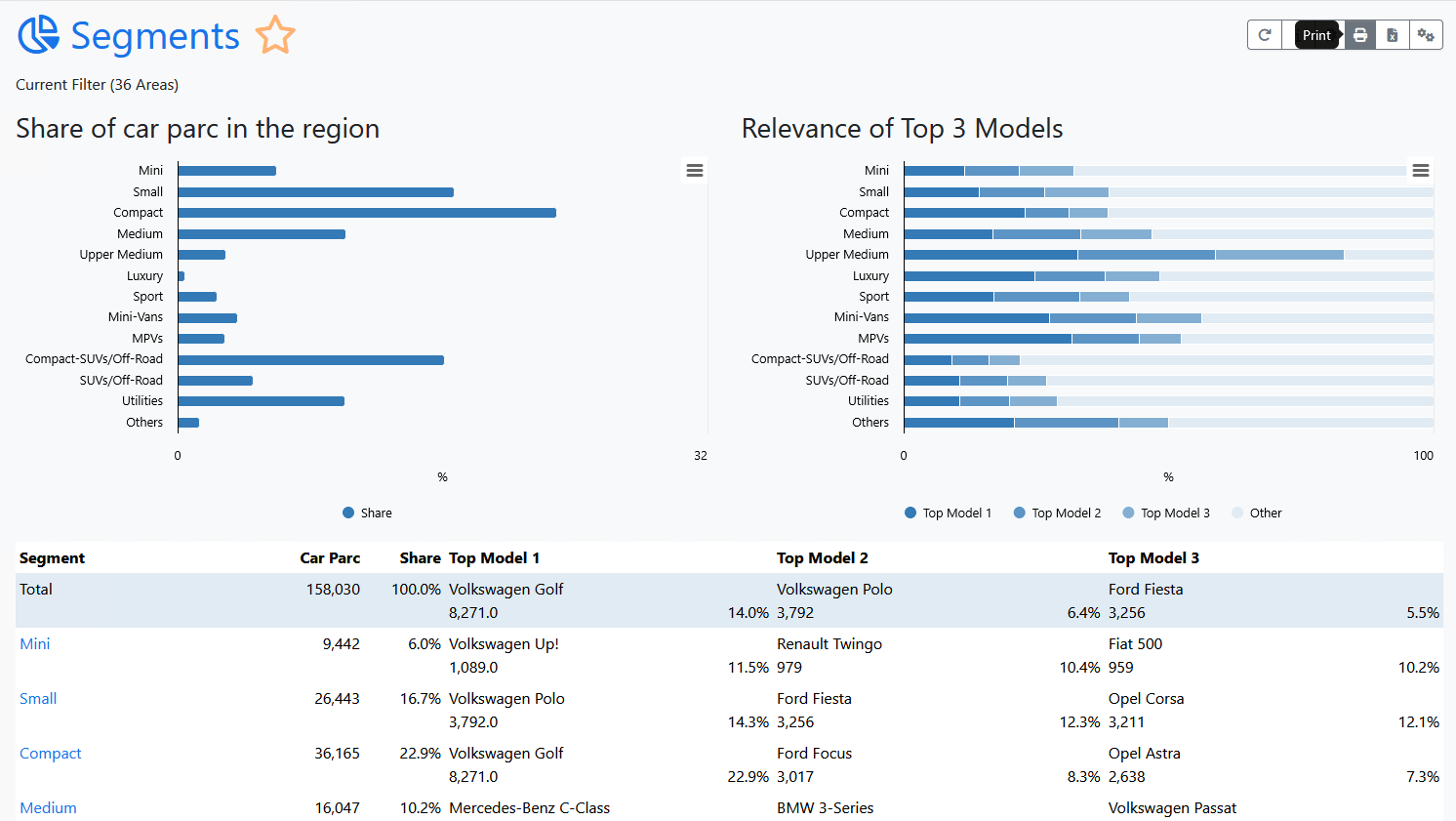Viewport: 1456px width, 821px height.
Task: Click the Segments pie-chart logo icon
Action: (39, 35)
